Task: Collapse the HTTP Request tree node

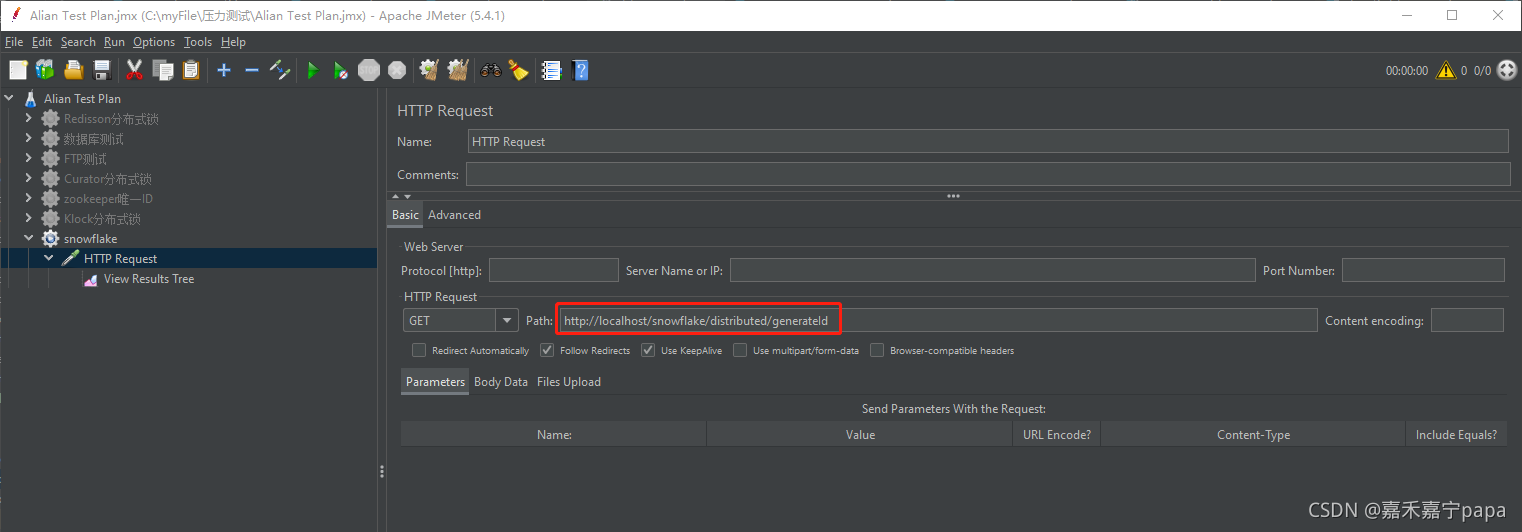Action: pyautogui.click(x=49, y=258)
